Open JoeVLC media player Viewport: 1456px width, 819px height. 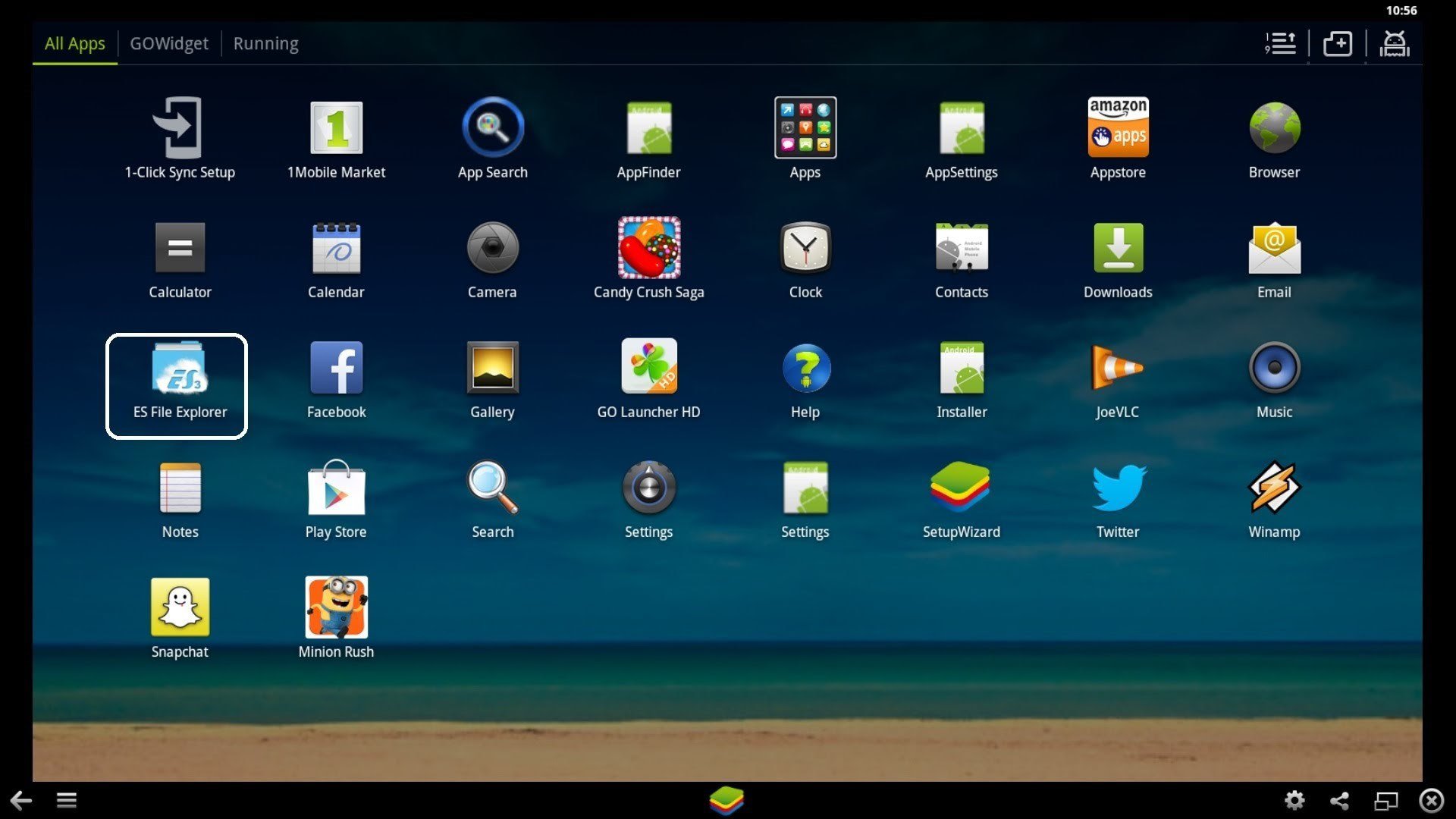[x=1117, y=379]
